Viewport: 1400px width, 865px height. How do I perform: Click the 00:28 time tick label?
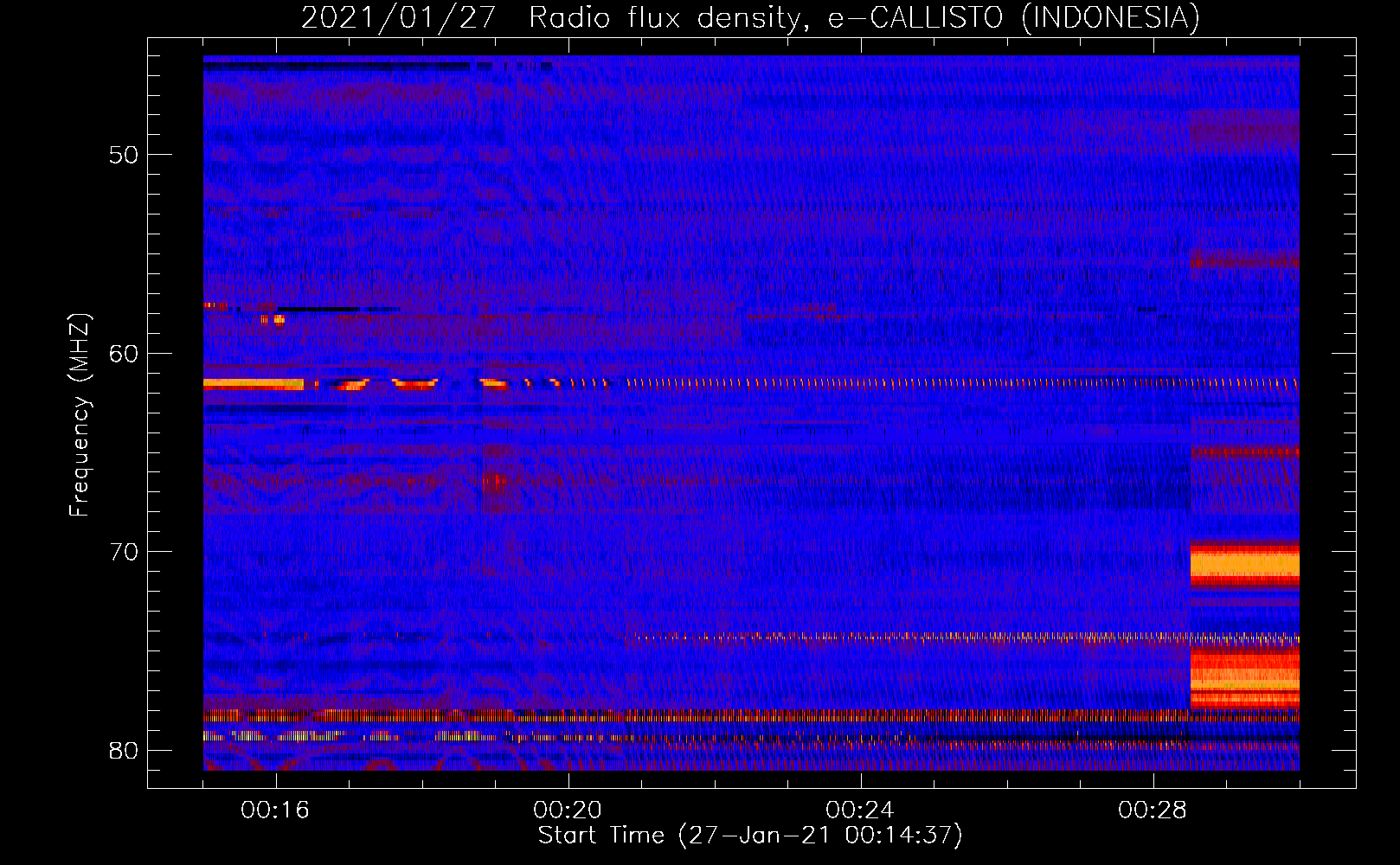1153,810
